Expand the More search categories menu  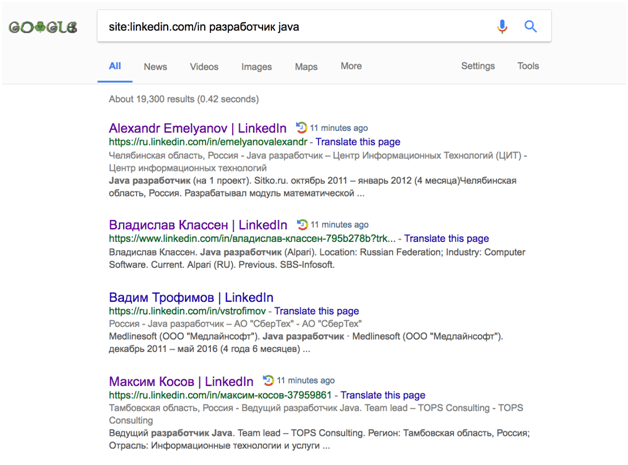tap(351, 66)
